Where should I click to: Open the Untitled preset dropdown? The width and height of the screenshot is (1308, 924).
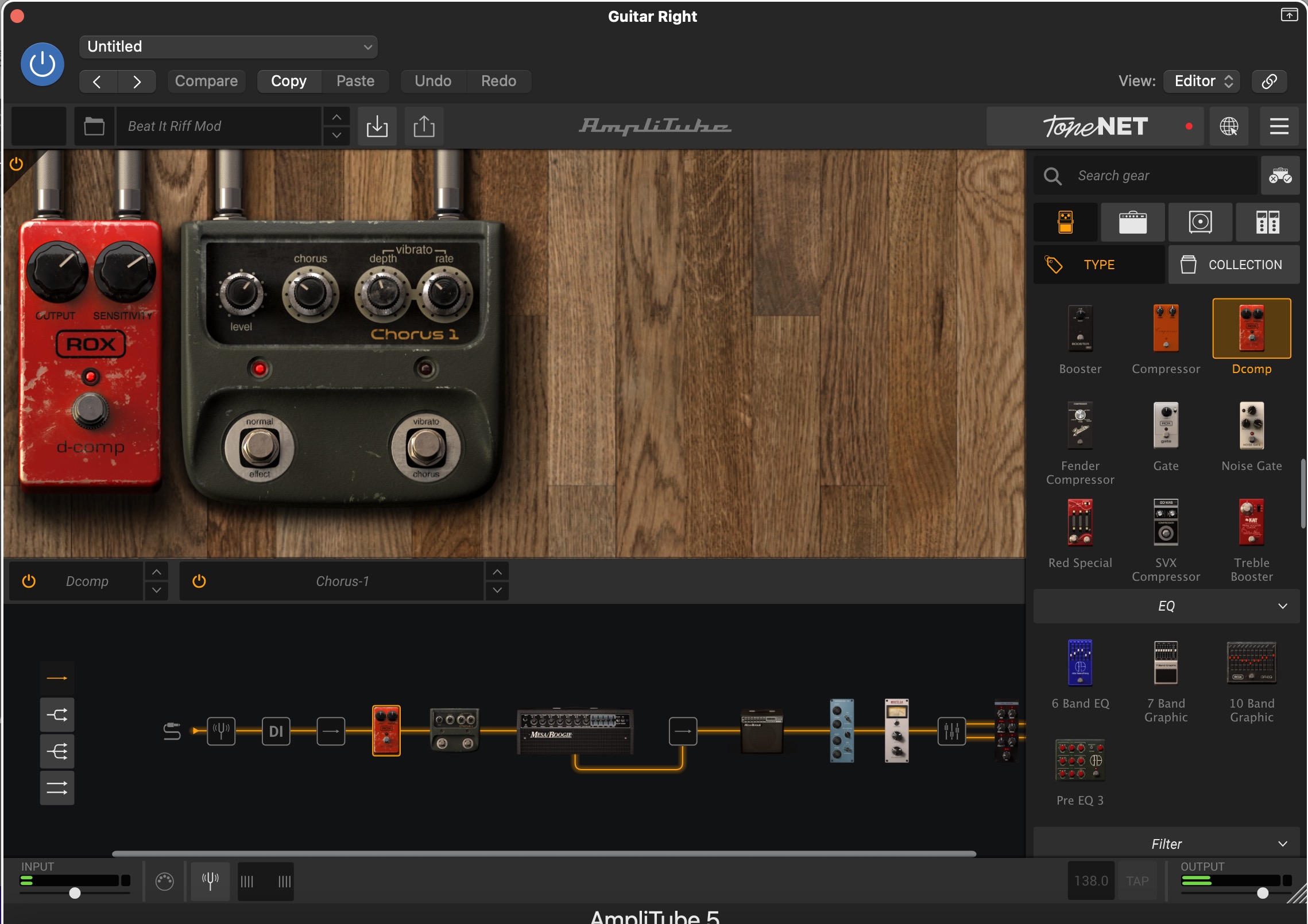pyautogui.click(x=229, y=46)
